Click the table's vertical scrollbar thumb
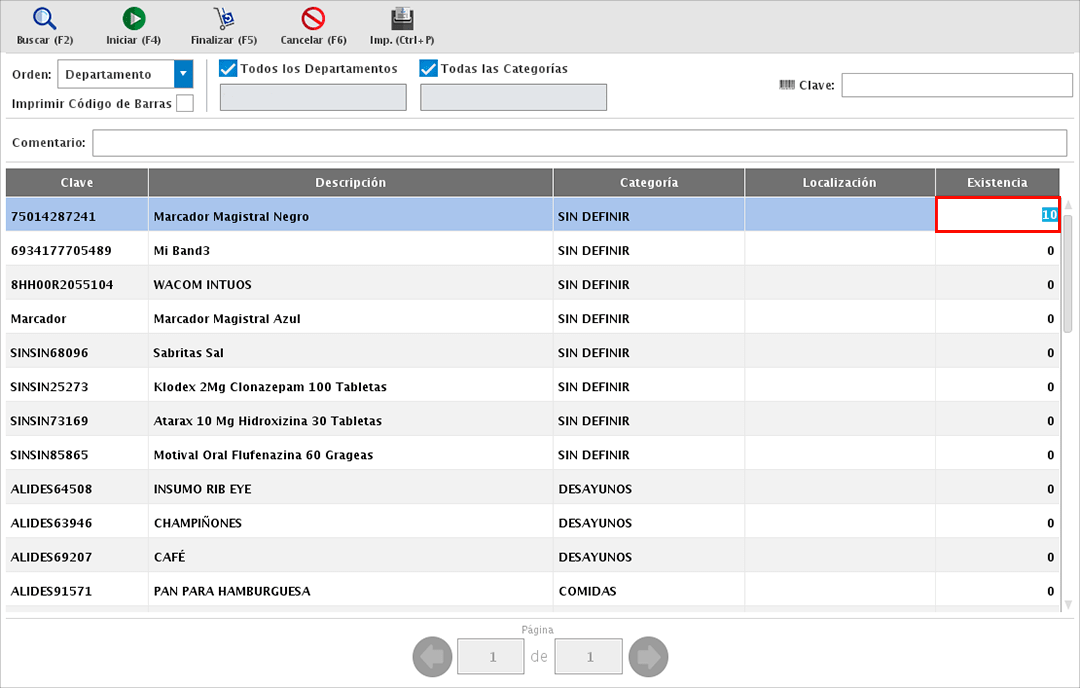The image size is (1080, 688). point(1067,272)
